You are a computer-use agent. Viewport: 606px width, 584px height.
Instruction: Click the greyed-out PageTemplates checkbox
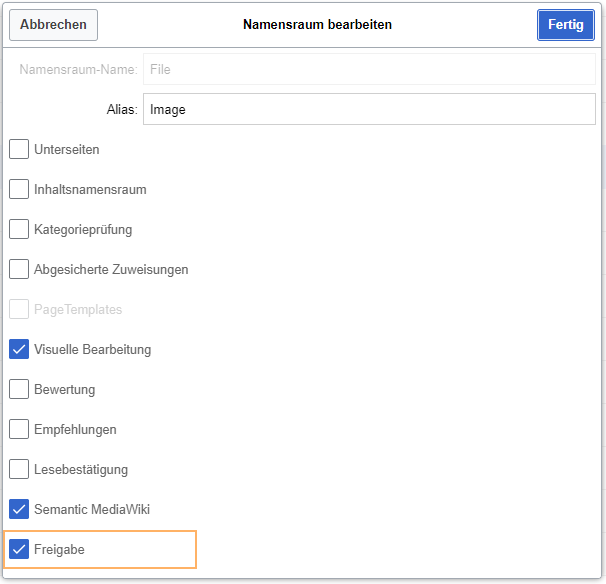tap(19, 309)
